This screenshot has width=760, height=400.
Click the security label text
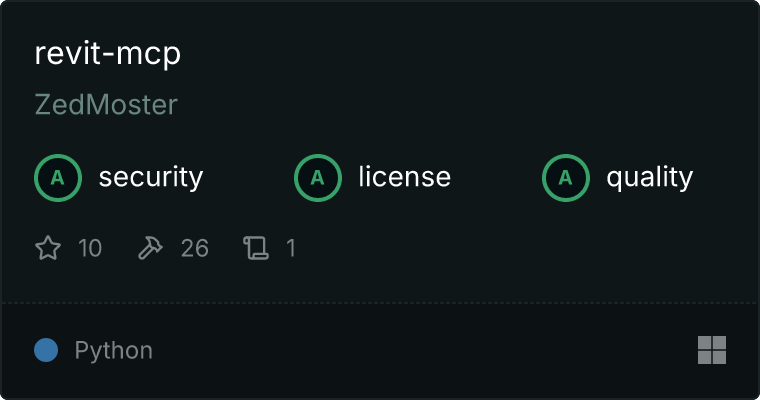tap(151, 177)
